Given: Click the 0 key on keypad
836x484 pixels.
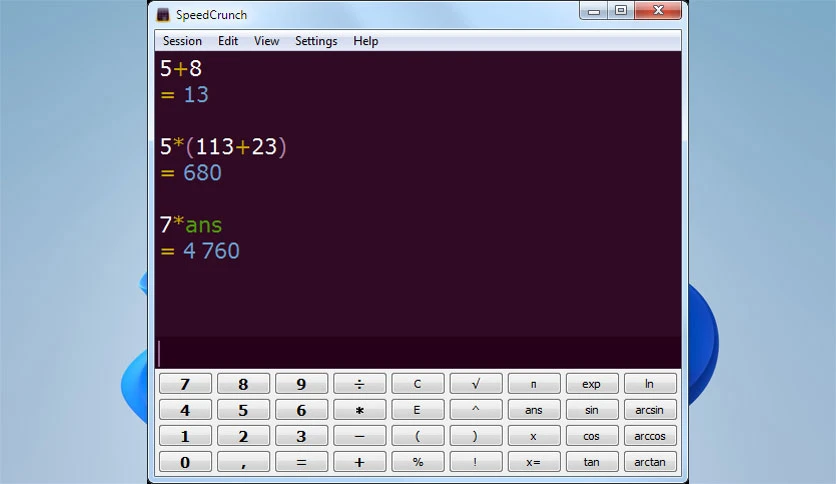Looking at the screenshot, I should (x=185, y=462).
